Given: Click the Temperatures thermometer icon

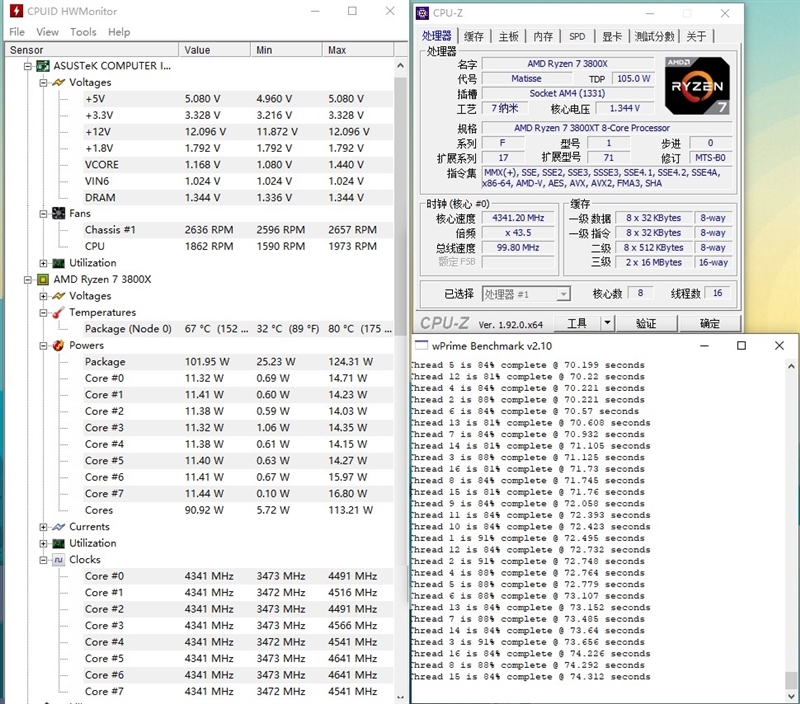Looking at the screenshot, I should pos(57,312).
